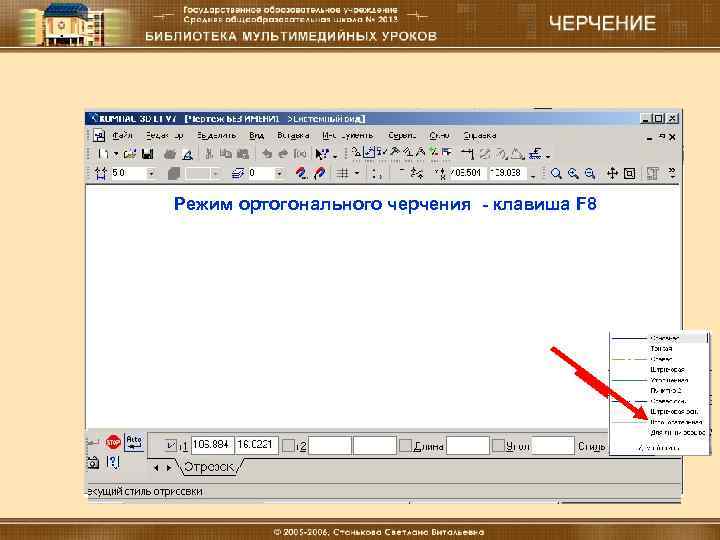
Task: Choose Для линии обрыва style
Action: coord(658,433)
